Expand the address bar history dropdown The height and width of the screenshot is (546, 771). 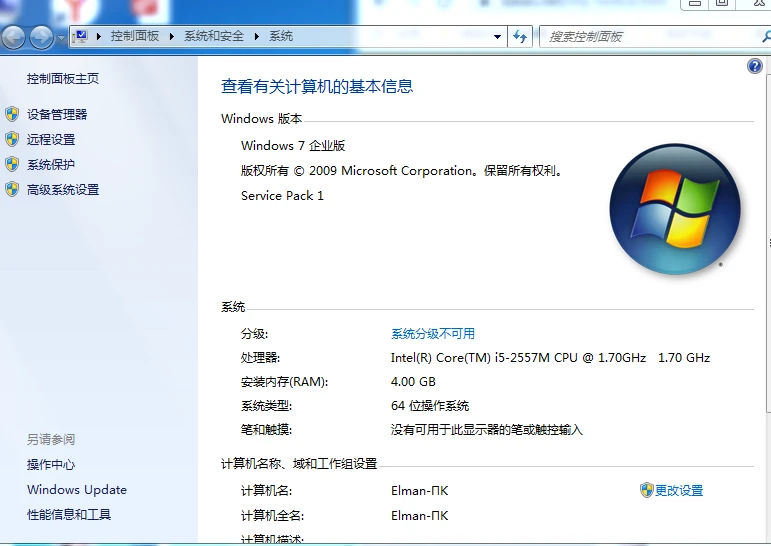(x=498, y=37)
